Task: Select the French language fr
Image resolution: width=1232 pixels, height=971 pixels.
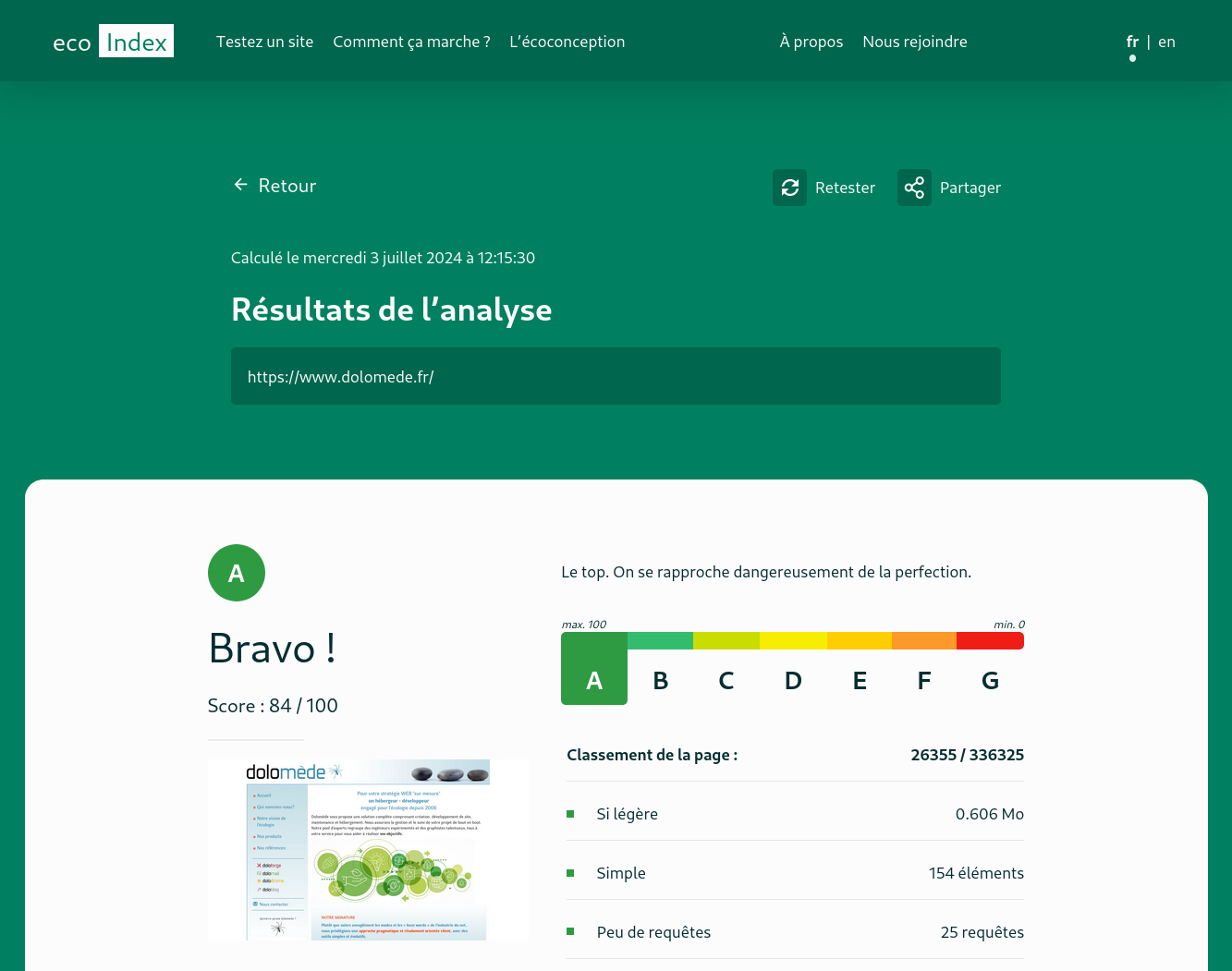Action: tap(1132, 42)
